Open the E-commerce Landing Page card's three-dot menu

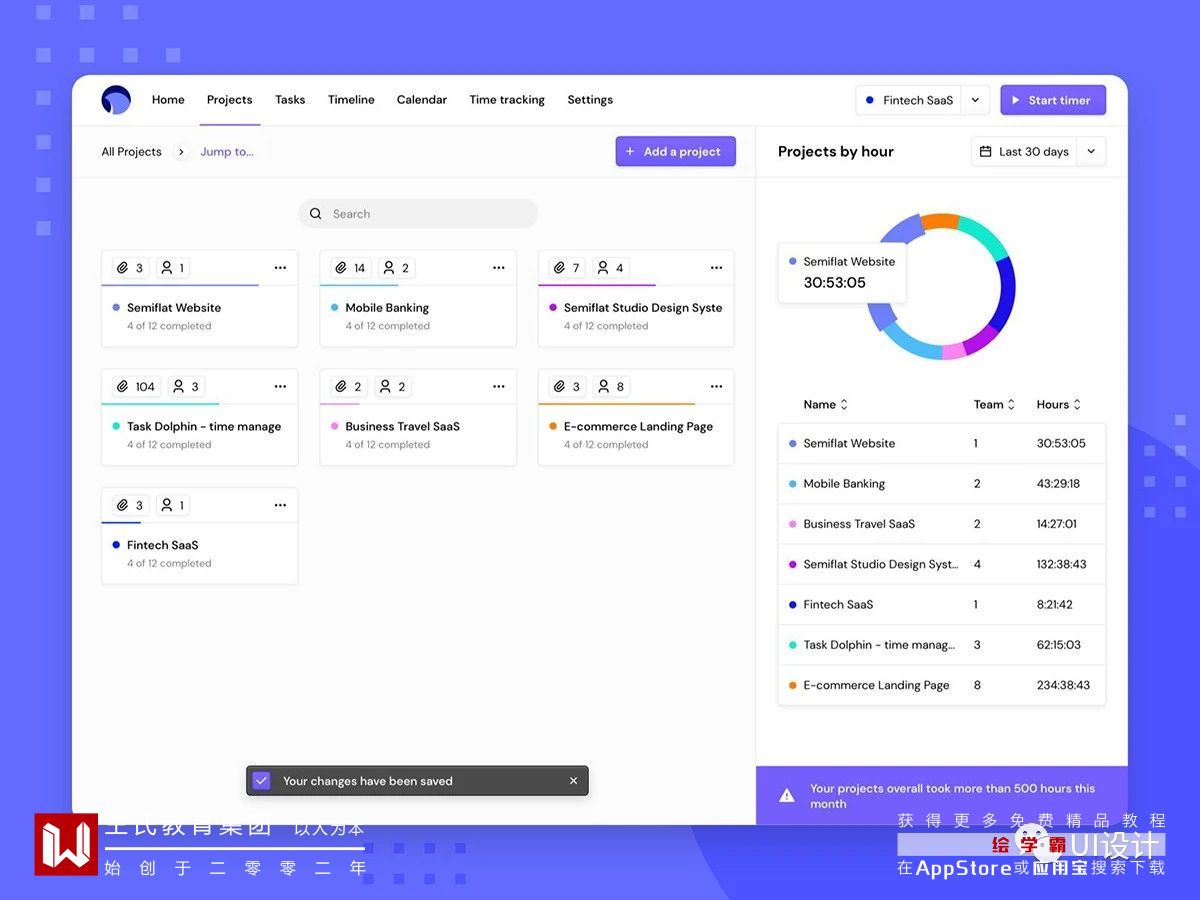pyautogui.click(x=716, y=386)
